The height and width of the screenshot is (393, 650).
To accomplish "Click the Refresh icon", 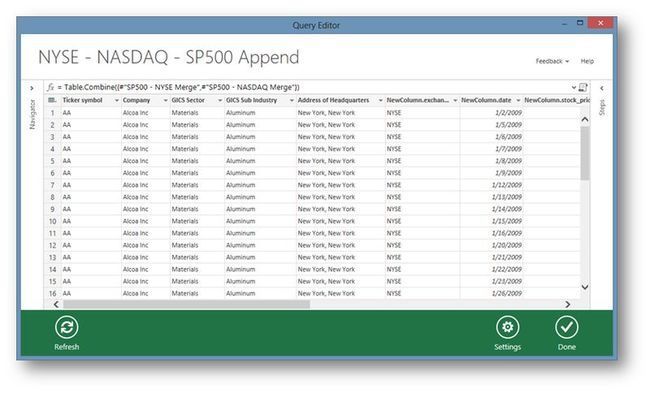I will point(66,327).
